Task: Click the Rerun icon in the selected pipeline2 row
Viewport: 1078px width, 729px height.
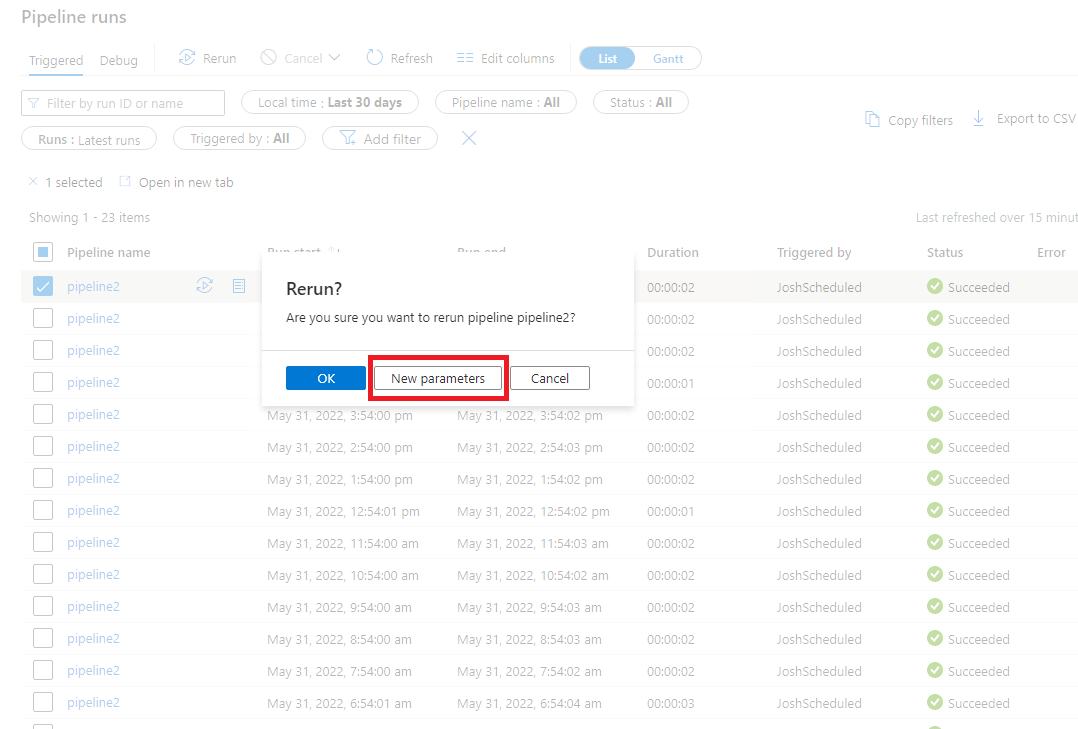Action: pos(205,285)
